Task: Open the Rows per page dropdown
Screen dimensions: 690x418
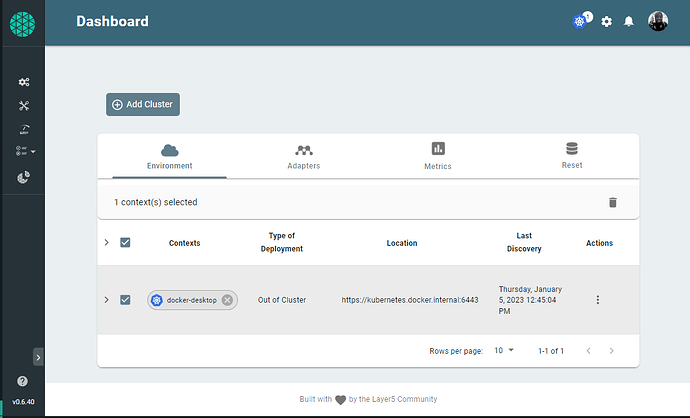Action: pos(504,350)
